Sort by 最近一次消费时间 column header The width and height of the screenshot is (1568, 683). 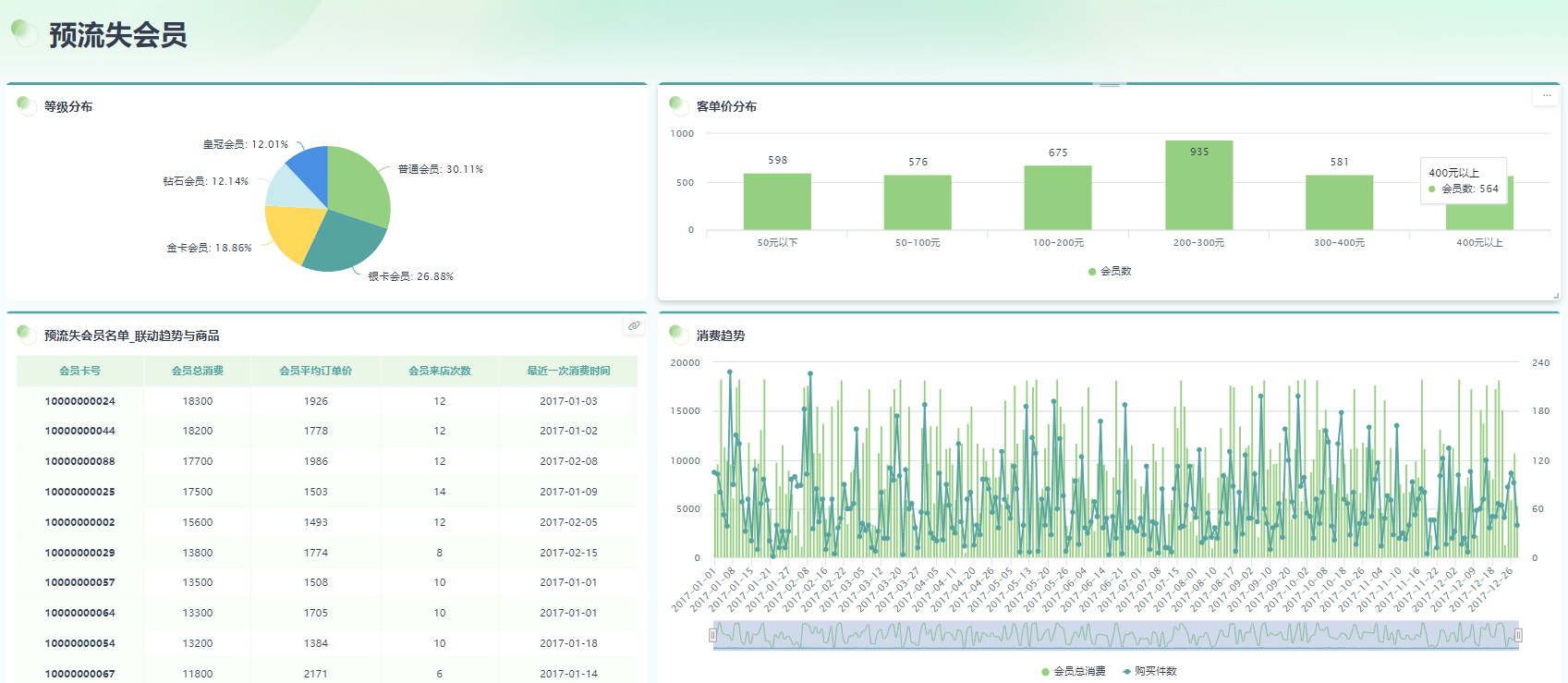568,371
